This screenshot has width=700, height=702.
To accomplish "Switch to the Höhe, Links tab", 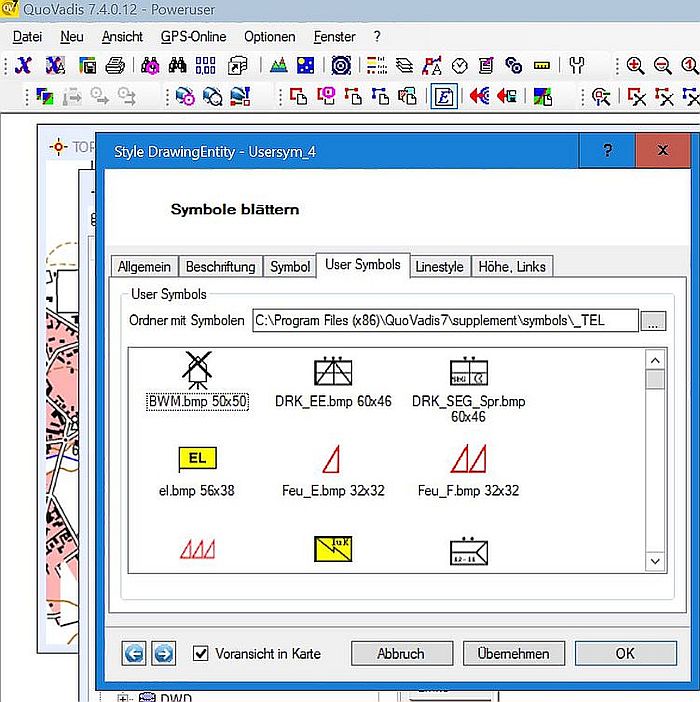I will [512, 267].
